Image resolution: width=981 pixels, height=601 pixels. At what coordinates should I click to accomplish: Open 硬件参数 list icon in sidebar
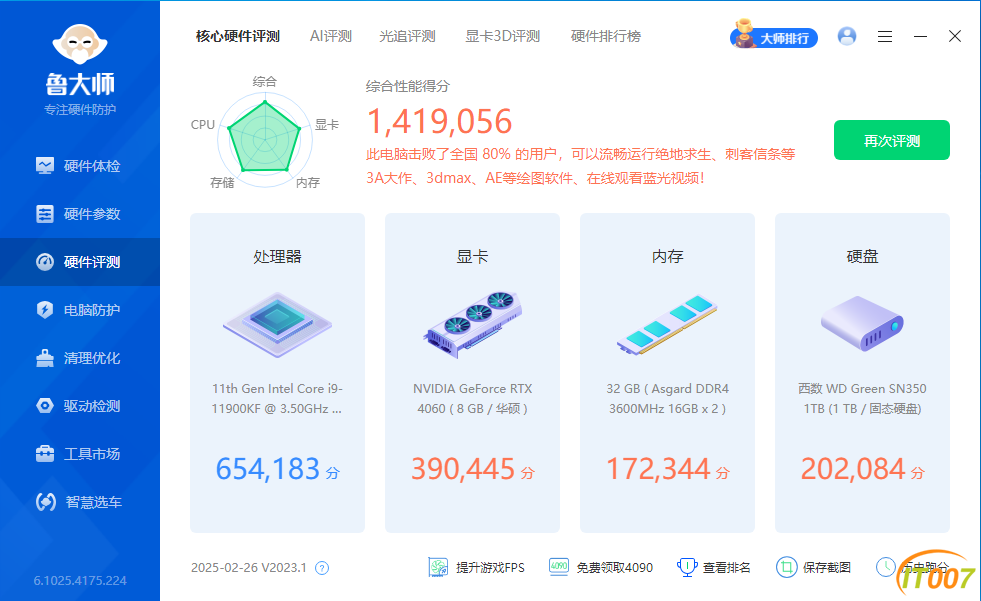[45, 214]
